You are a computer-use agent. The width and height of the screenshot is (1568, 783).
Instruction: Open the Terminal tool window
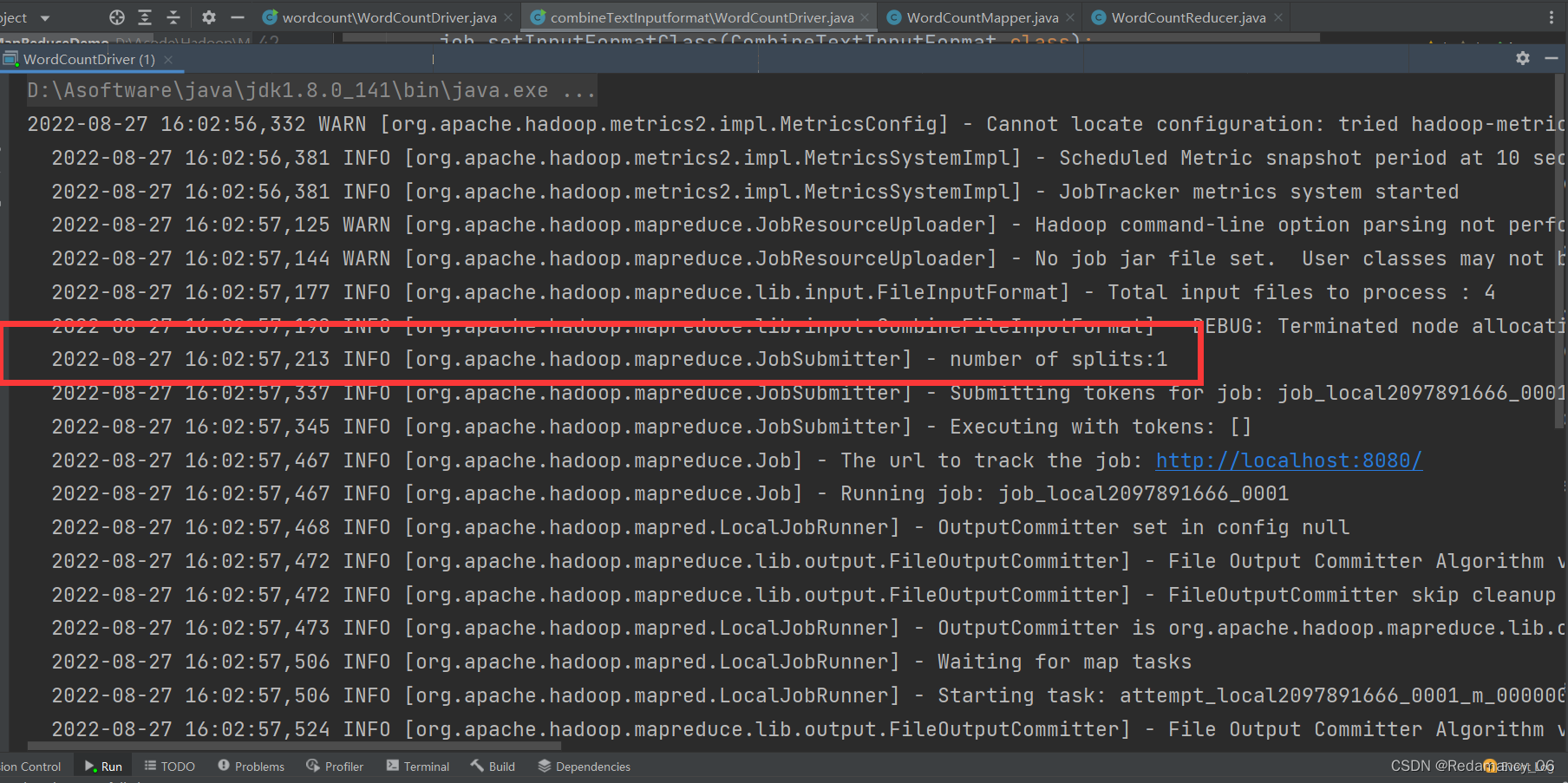tap(417, 766)
